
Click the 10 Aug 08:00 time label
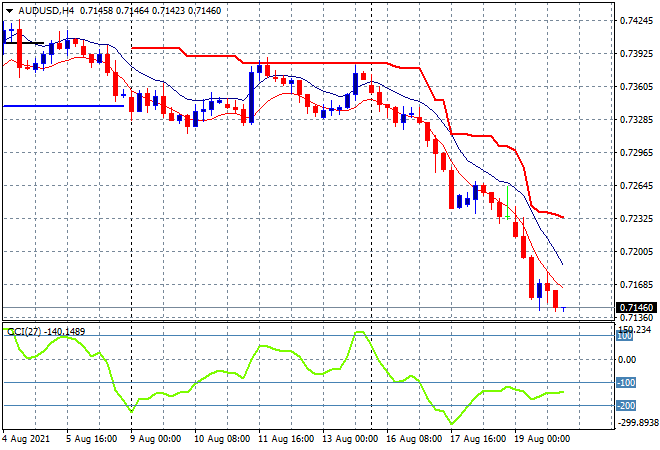click(x=222, y=439)
